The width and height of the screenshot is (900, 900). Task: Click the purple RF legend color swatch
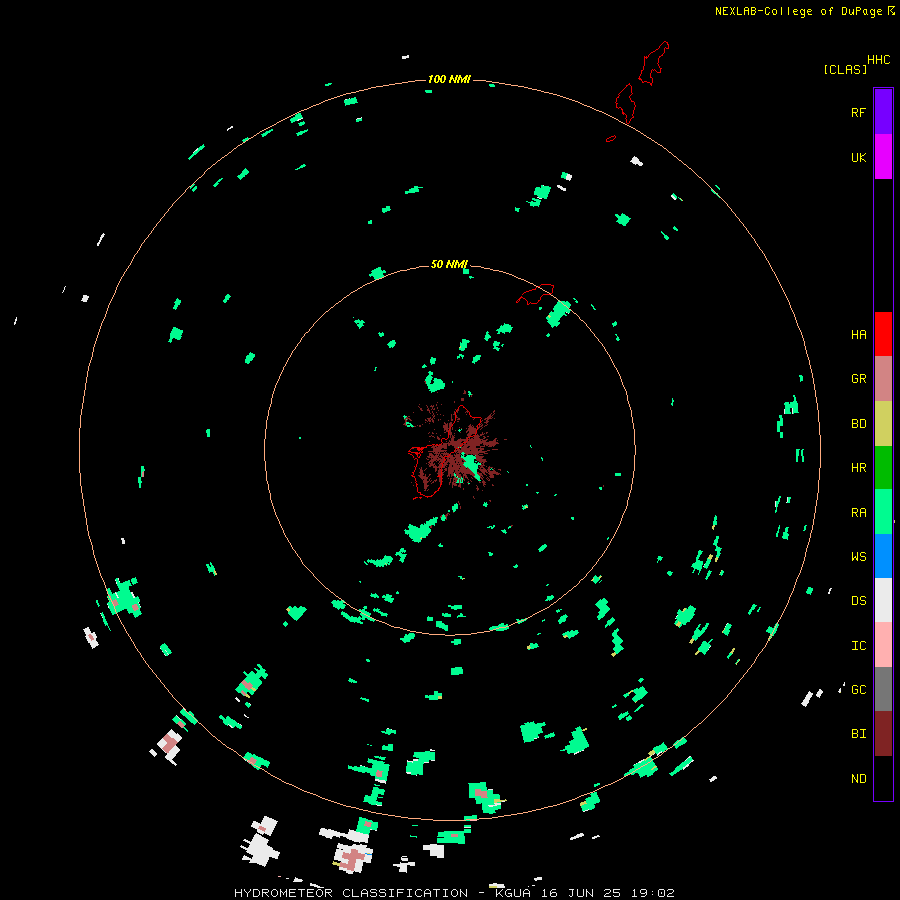pyautogui.click(x=883, y=112)
